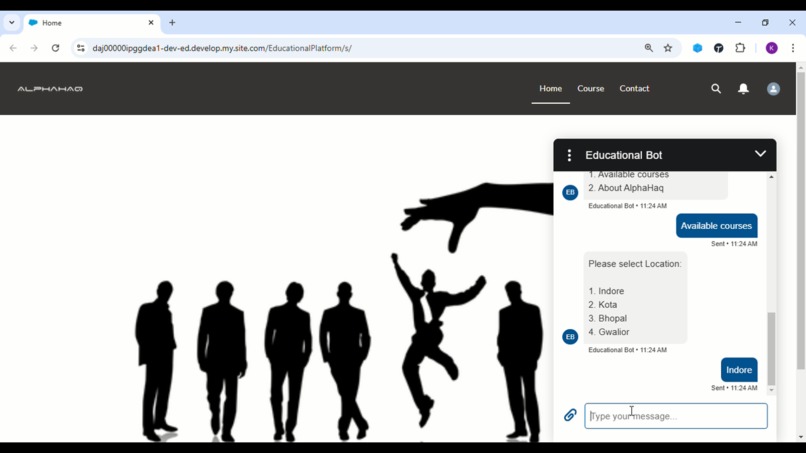The height and width of the screenshot is (453, 806).
Task: Restore down the browser window
Action: tap(765, 23)
